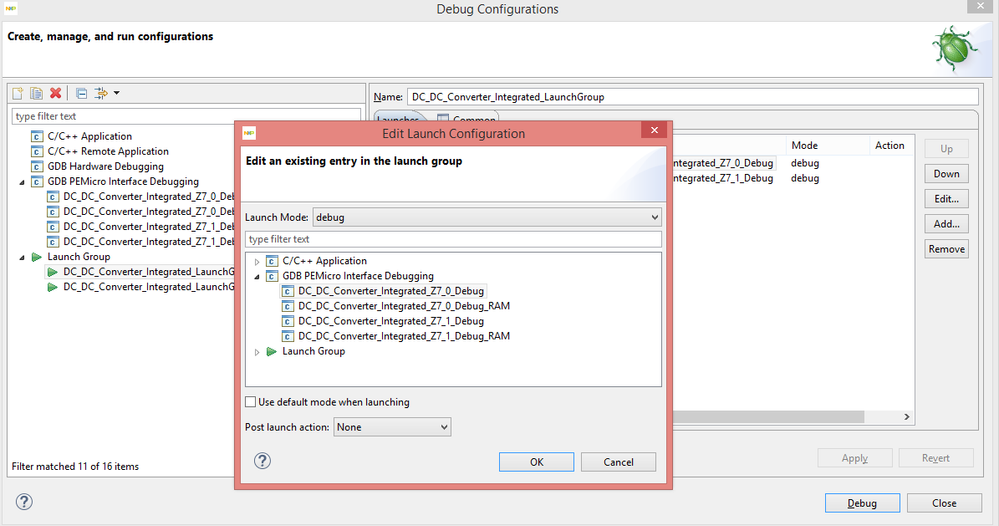Click the New launch configuration icon
Viewport: 999px width, 526px height.
18,93
